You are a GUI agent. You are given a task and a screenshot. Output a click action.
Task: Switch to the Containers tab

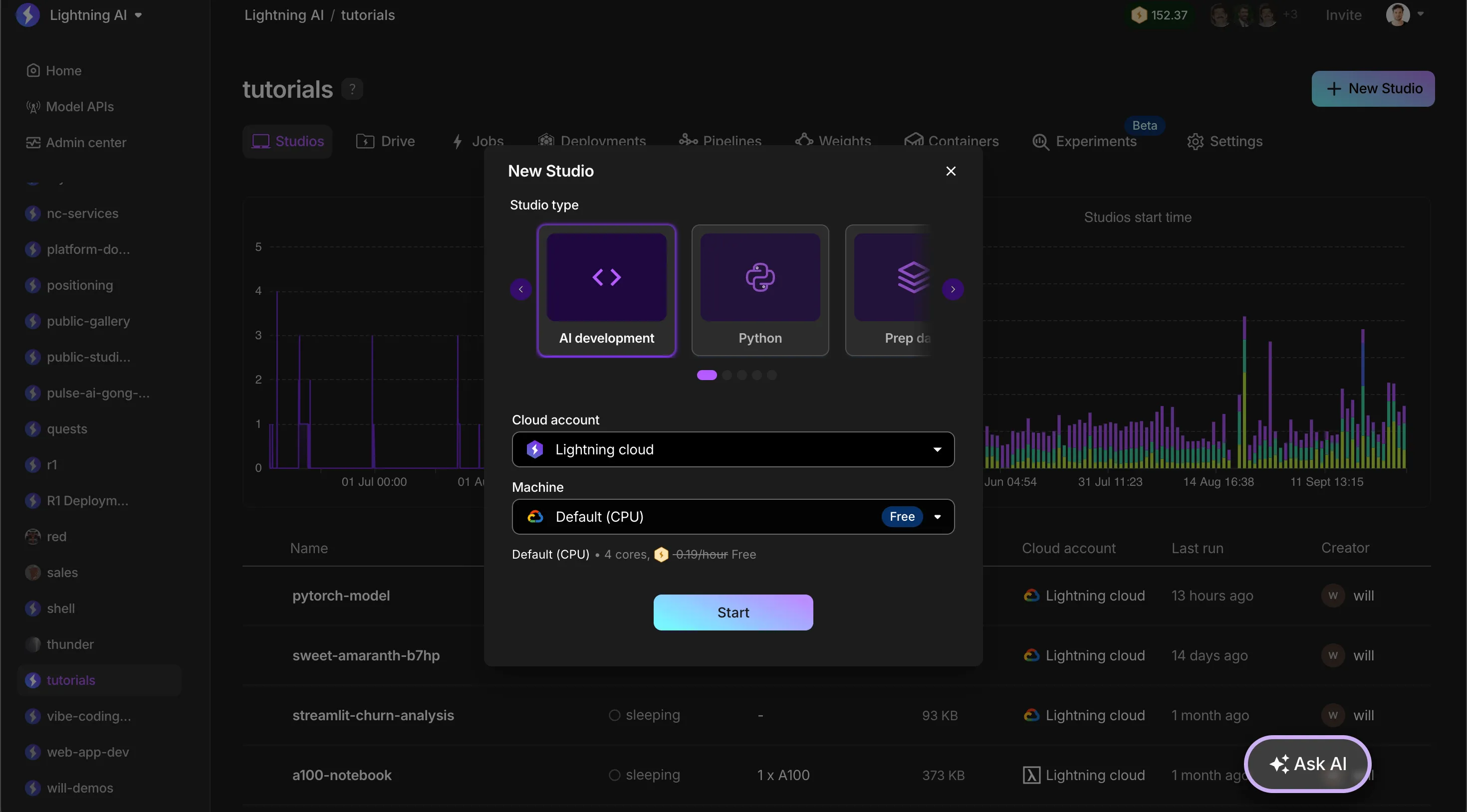click(951, 141)
